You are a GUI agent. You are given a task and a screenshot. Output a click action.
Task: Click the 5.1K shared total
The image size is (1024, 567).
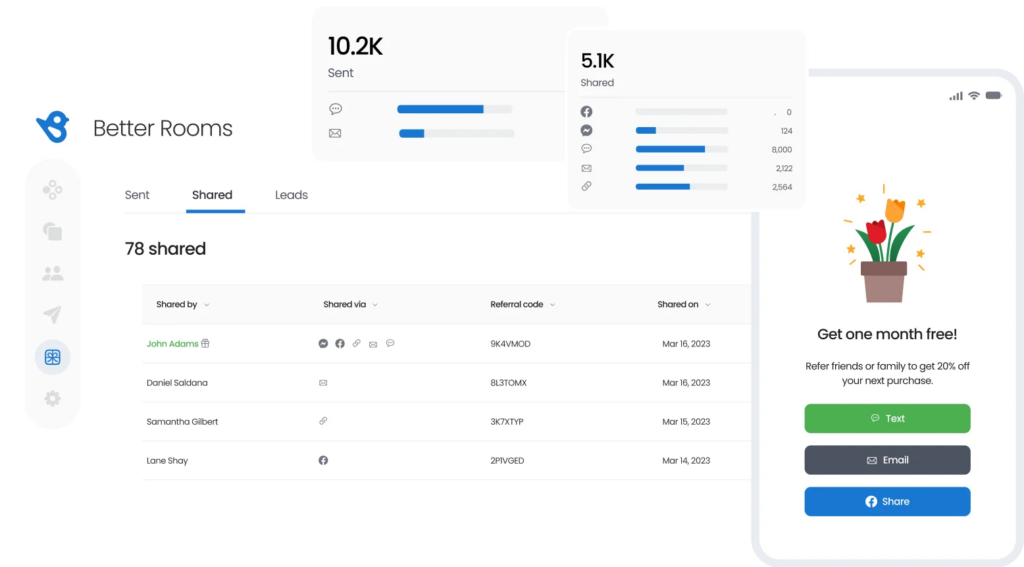click(x=598, y=61)
